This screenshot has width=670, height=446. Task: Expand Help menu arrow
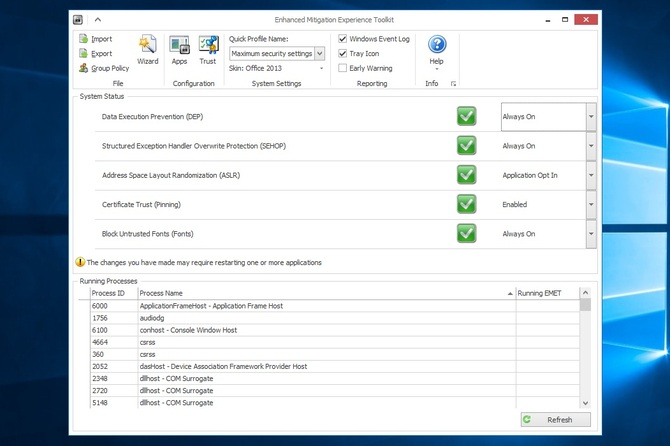click(x=437, y=69)
